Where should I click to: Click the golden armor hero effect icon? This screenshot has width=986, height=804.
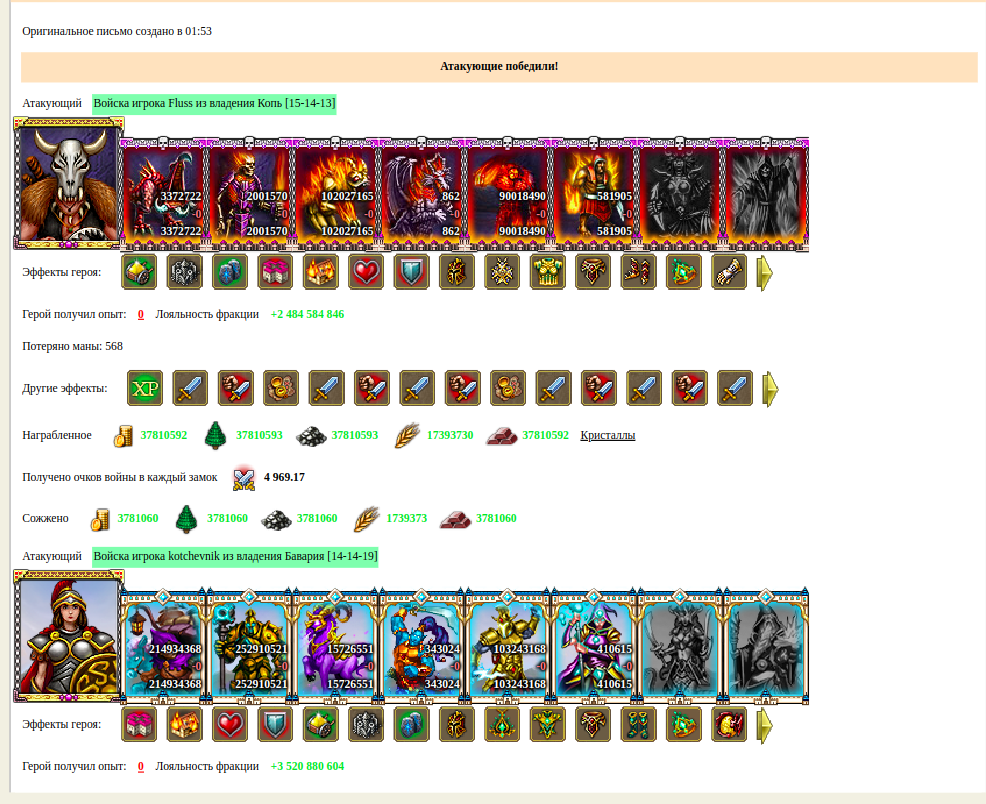(547, 272)
